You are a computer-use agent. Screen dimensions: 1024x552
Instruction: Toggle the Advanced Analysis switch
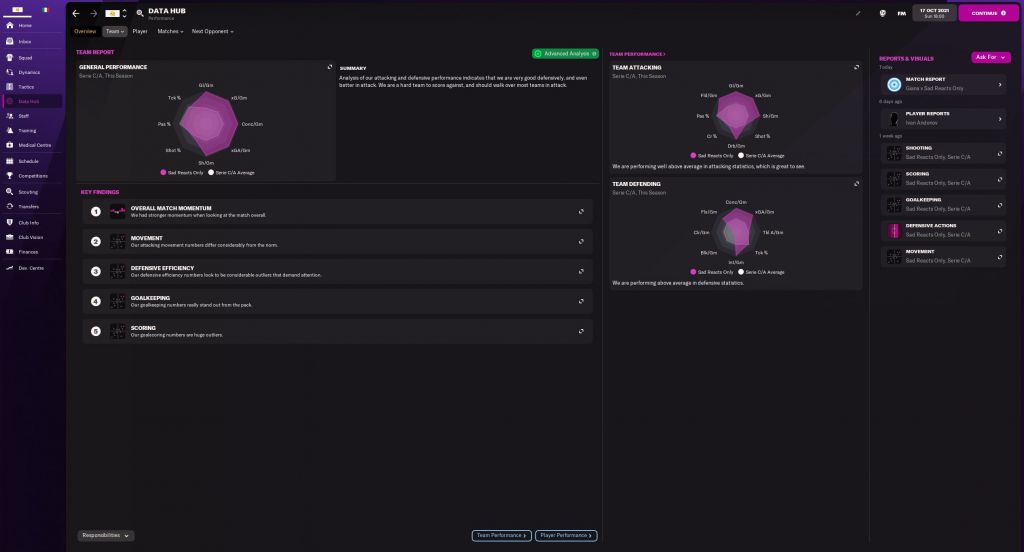click(565, 53)
